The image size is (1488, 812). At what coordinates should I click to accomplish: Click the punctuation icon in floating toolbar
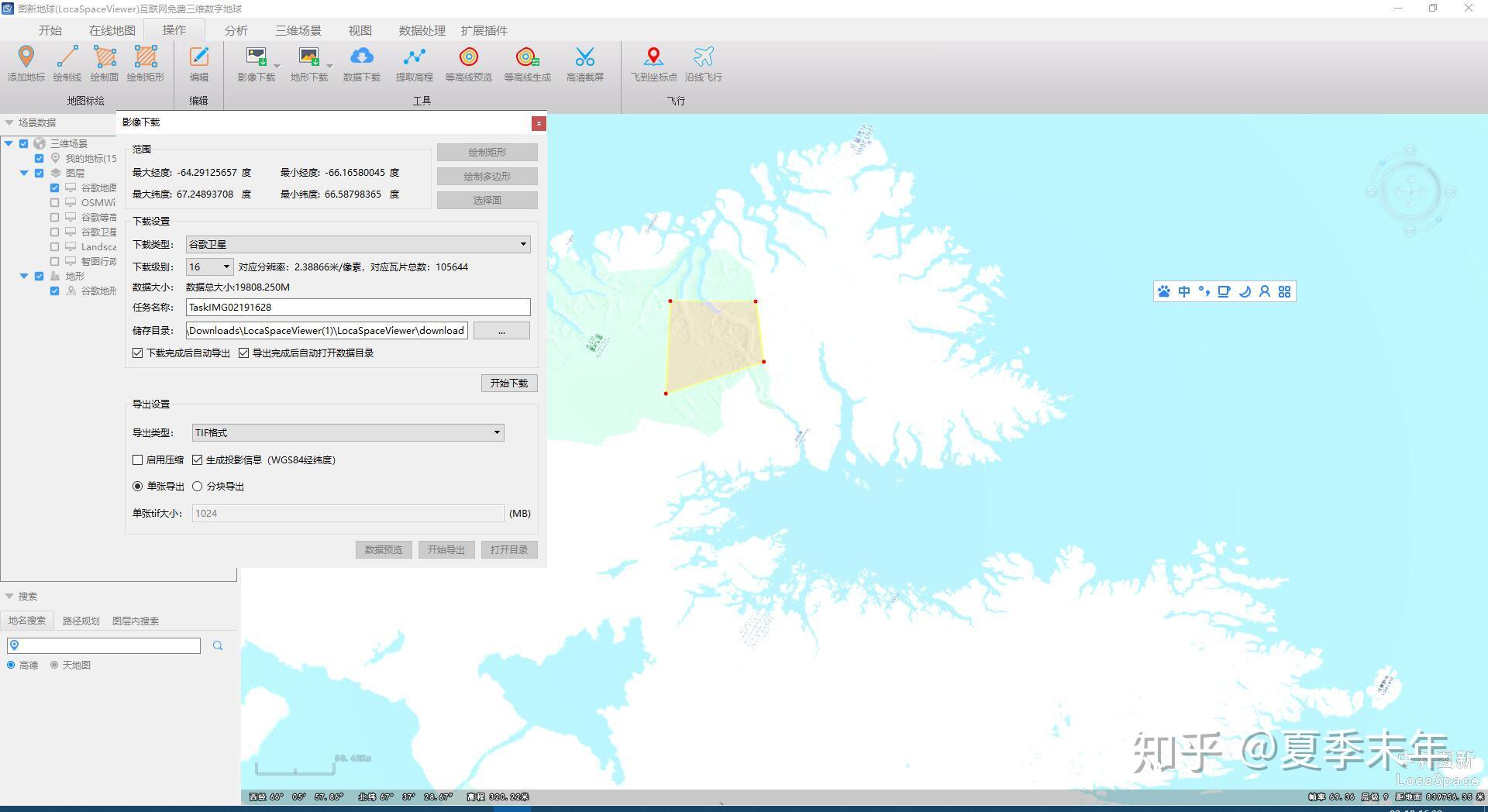(1204, 291)
